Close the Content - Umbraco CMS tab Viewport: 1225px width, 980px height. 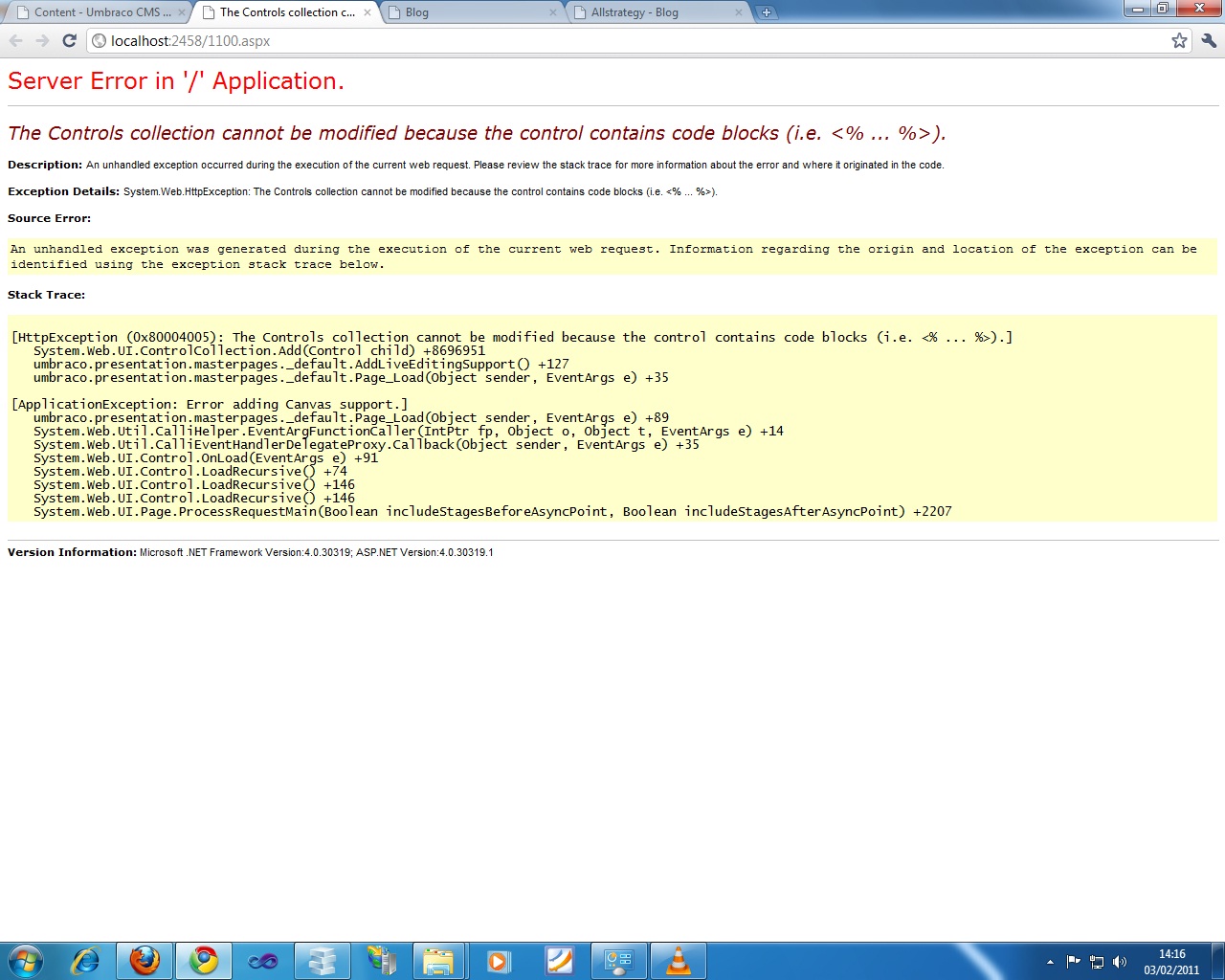click(182, 12)
